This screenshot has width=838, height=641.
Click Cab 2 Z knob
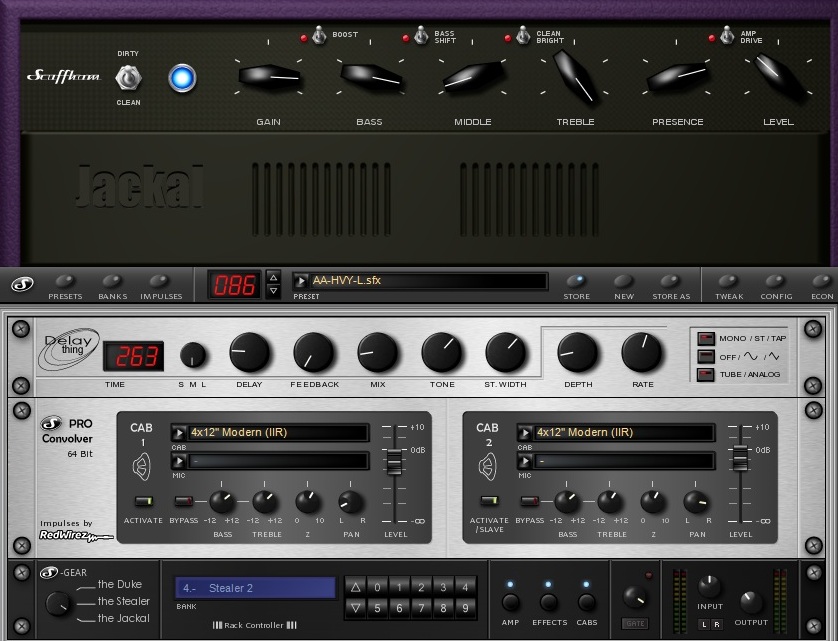pos(653,502)
